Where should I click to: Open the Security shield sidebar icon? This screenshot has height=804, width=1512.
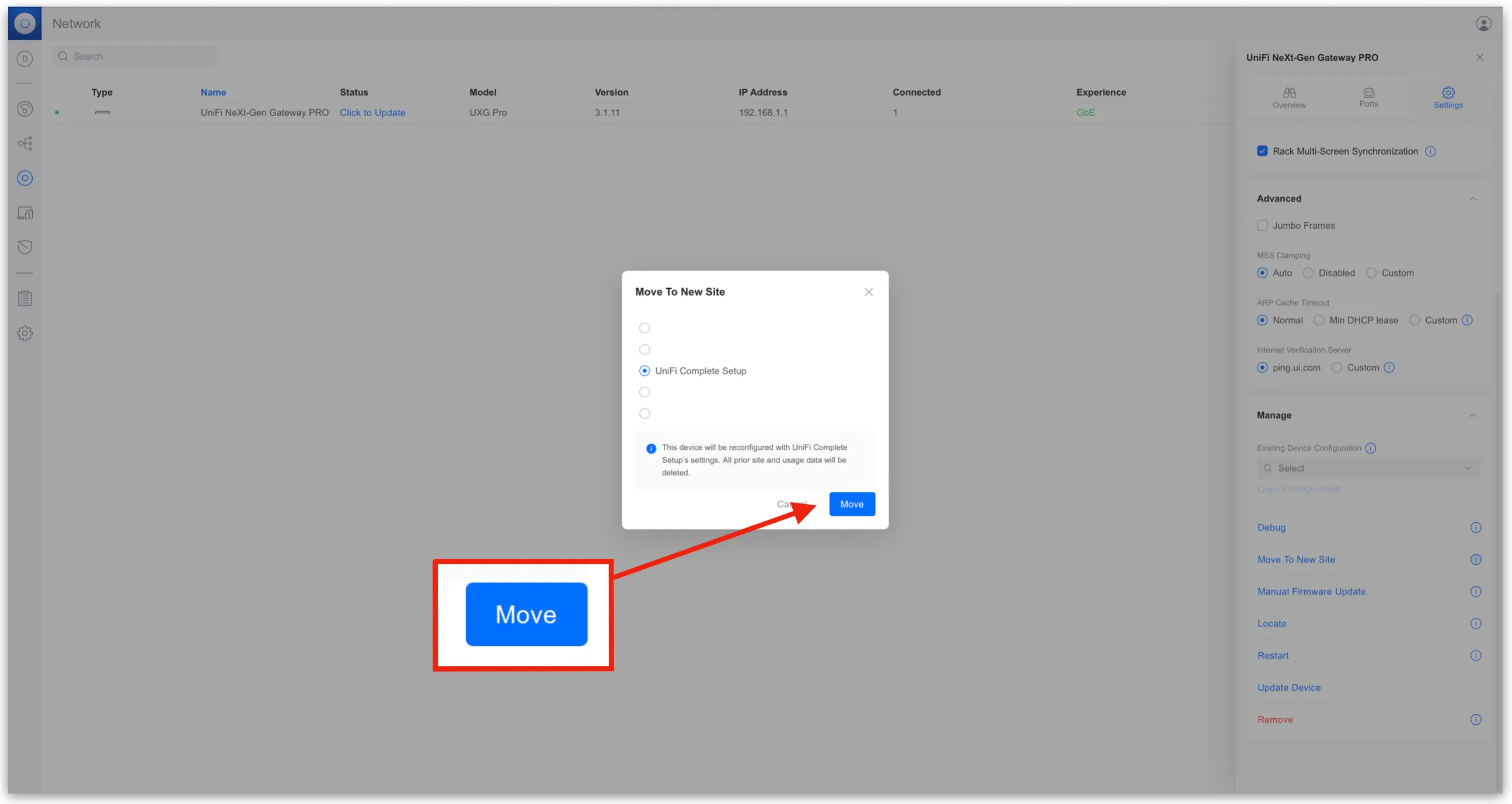click(x=25, y=247)
